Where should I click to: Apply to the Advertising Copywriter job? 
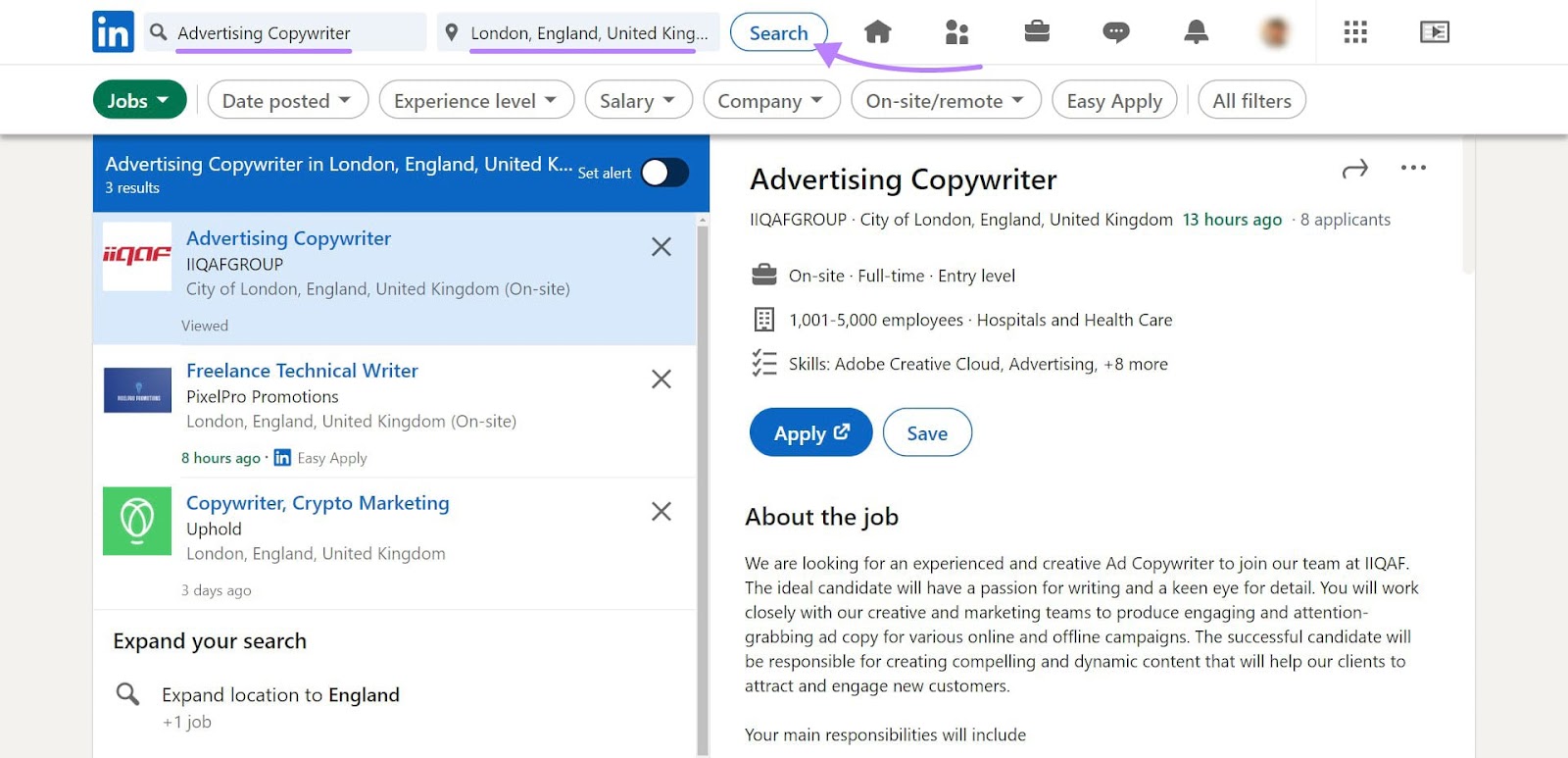[x=809, y=431]
